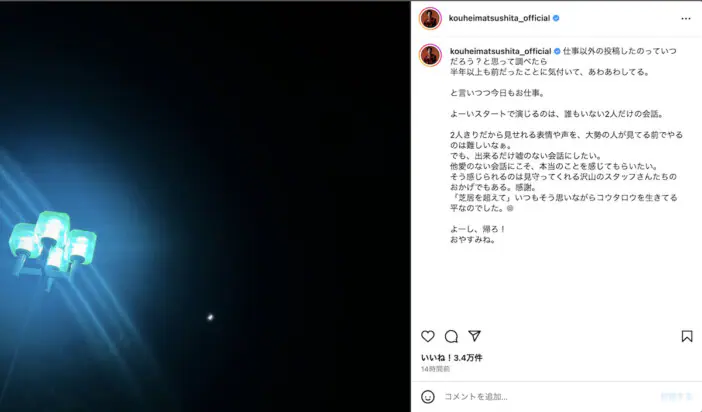Click the Japanese caption text body
This screenshot has height=412, width=702.
[566, 145]
